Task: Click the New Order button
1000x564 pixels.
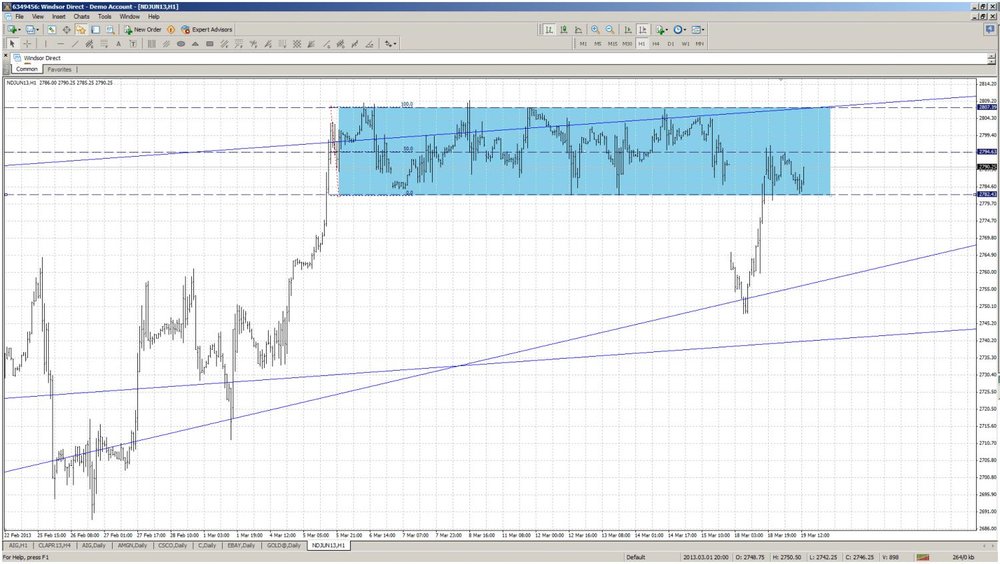Action: (143, 29)
